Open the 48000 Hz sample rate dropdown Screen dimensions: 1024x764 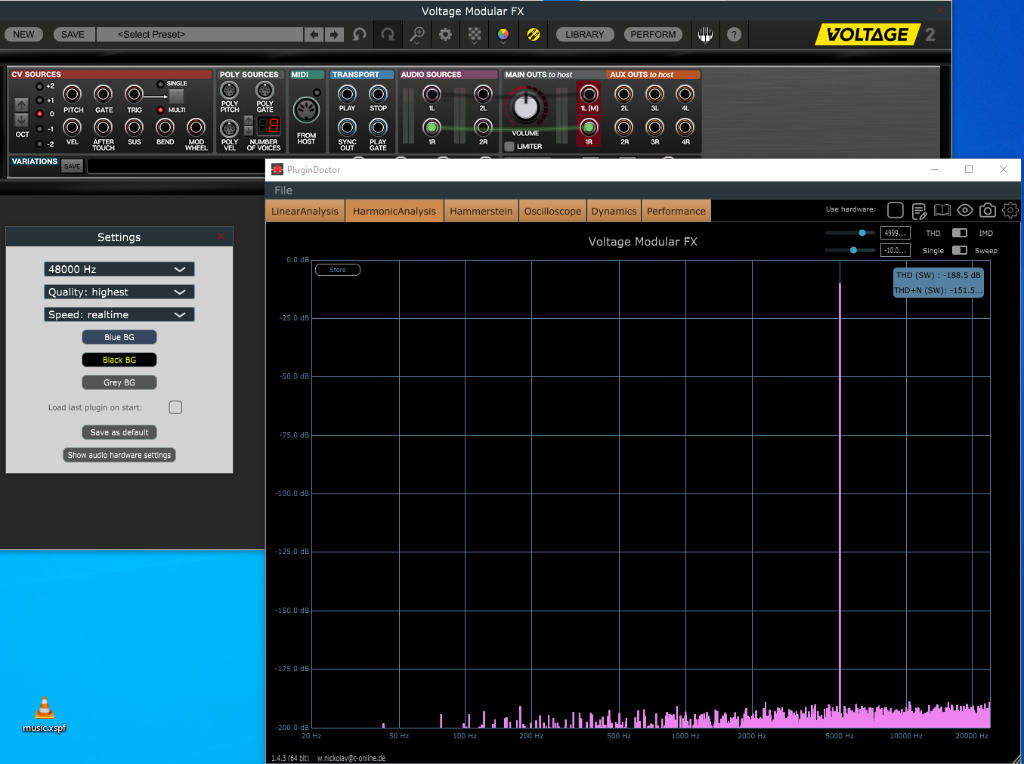[x=119, y=269]
